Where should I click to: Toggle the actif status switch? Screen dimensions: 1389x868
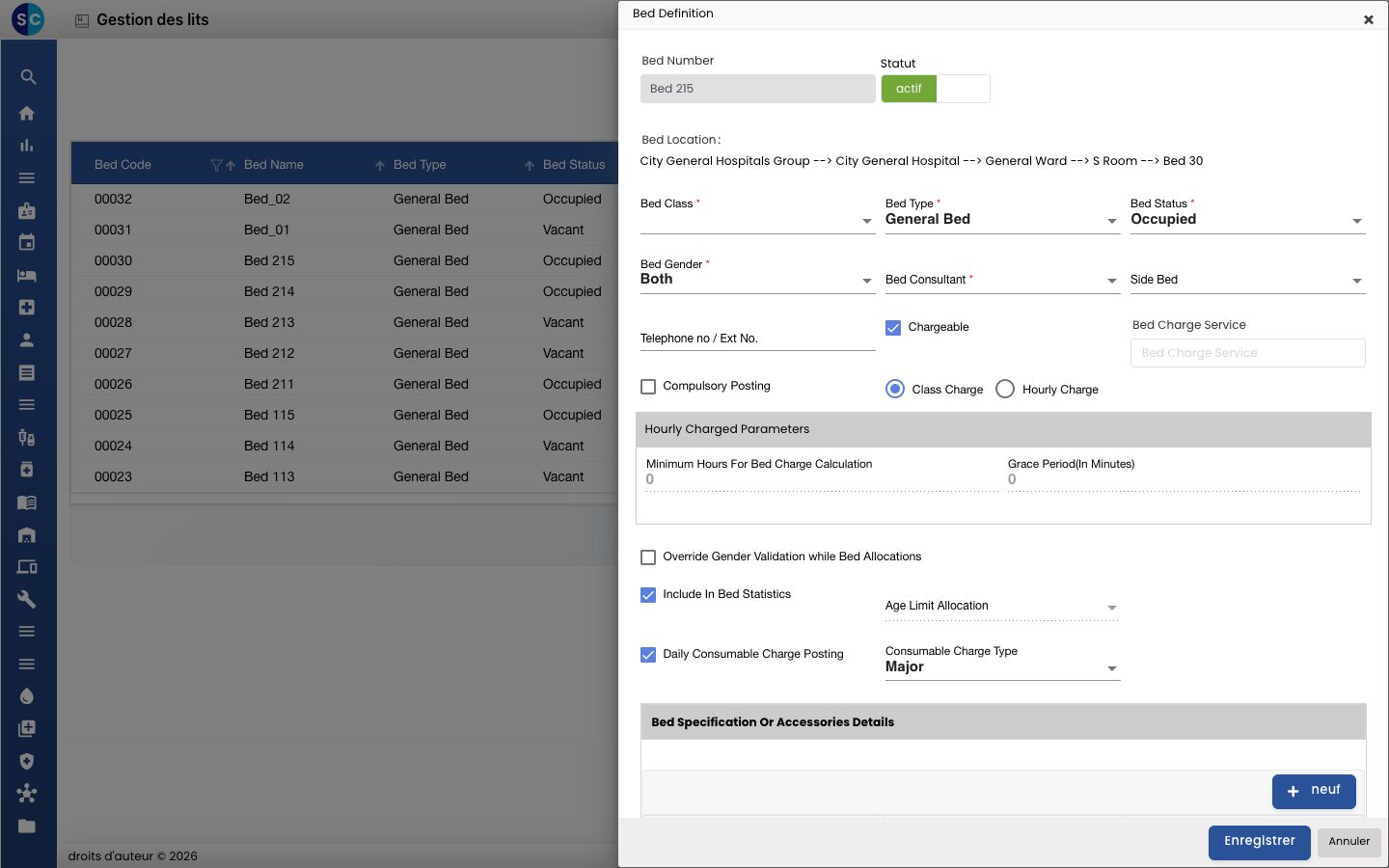pyautogui.click(x=936, y=89)
